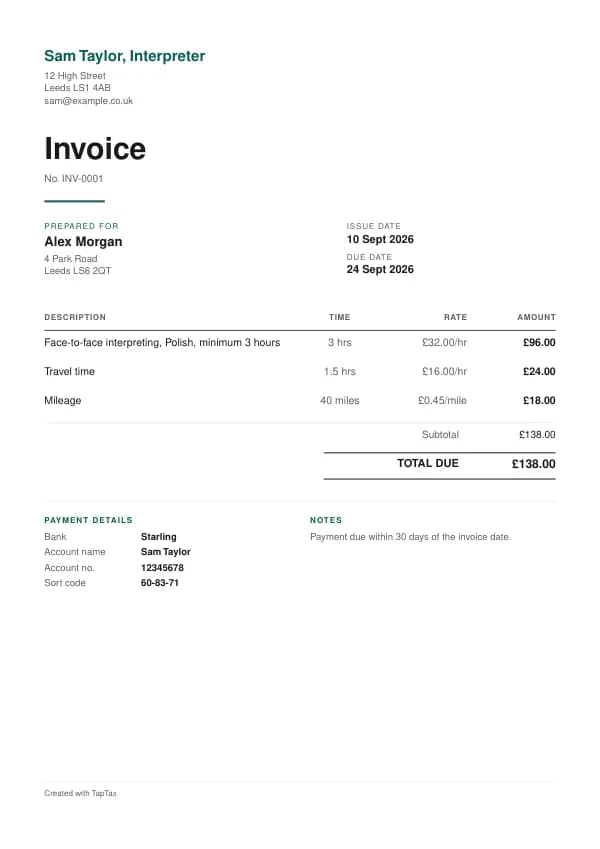600x849 pixels.
Task: Click the '£16.00/hr' rate cell
Action: [445, 371]
